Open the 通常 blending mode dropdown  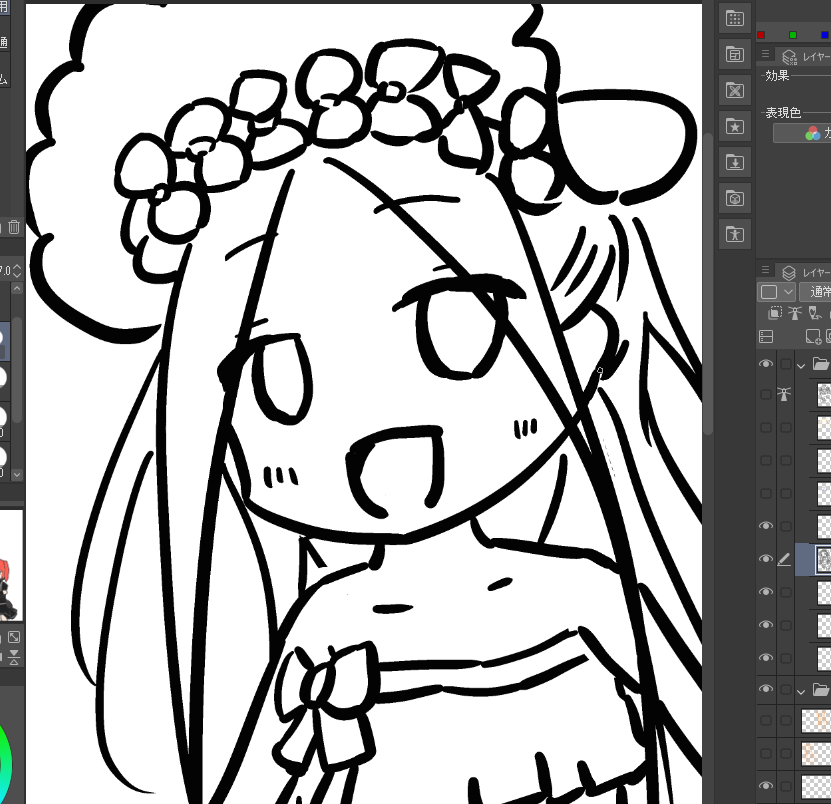tap(815, 291)
